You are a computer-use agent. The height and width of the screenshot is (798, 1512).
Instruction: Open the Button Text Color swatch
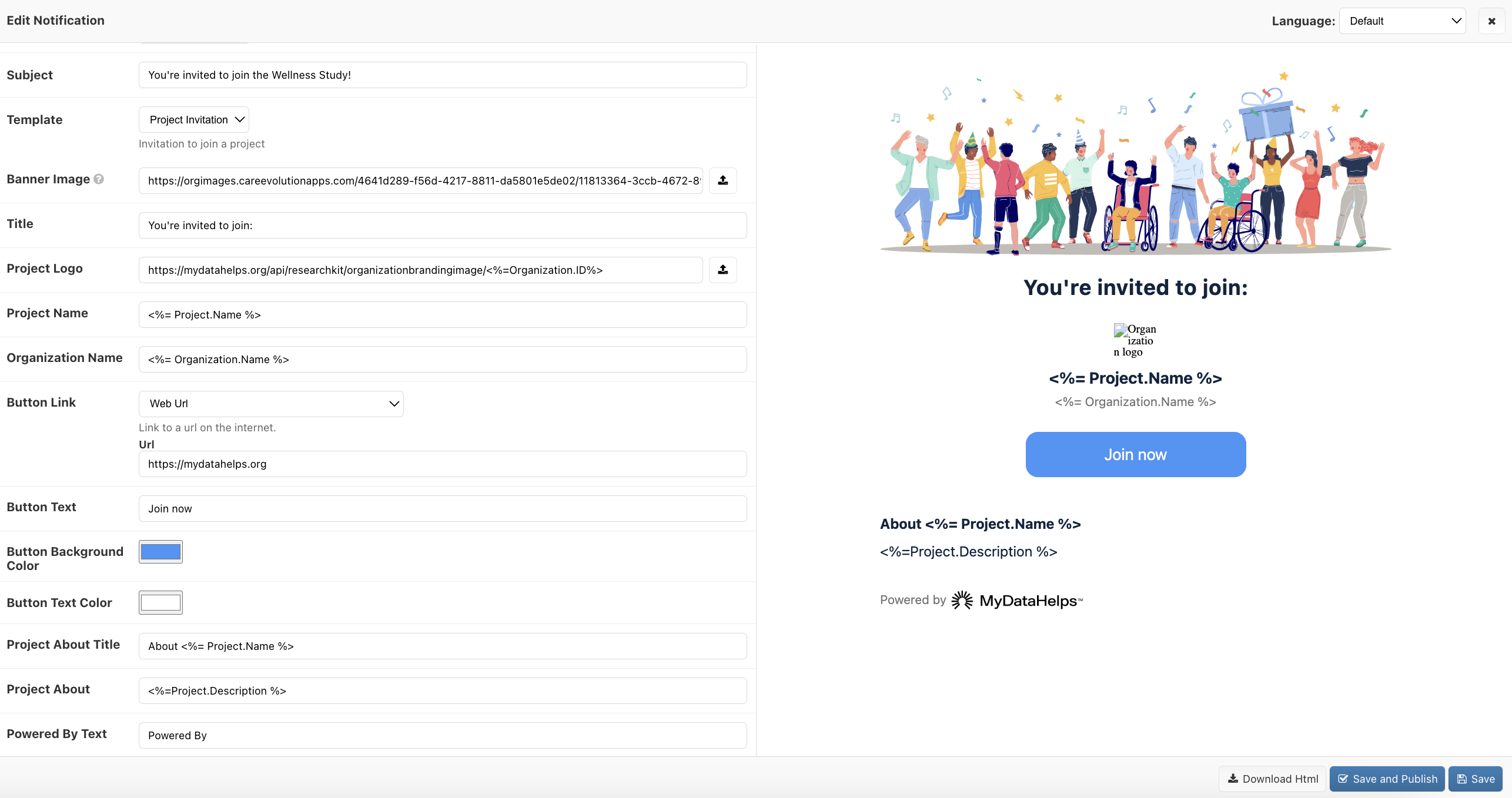pyautogui.click(x=160, y=602)
